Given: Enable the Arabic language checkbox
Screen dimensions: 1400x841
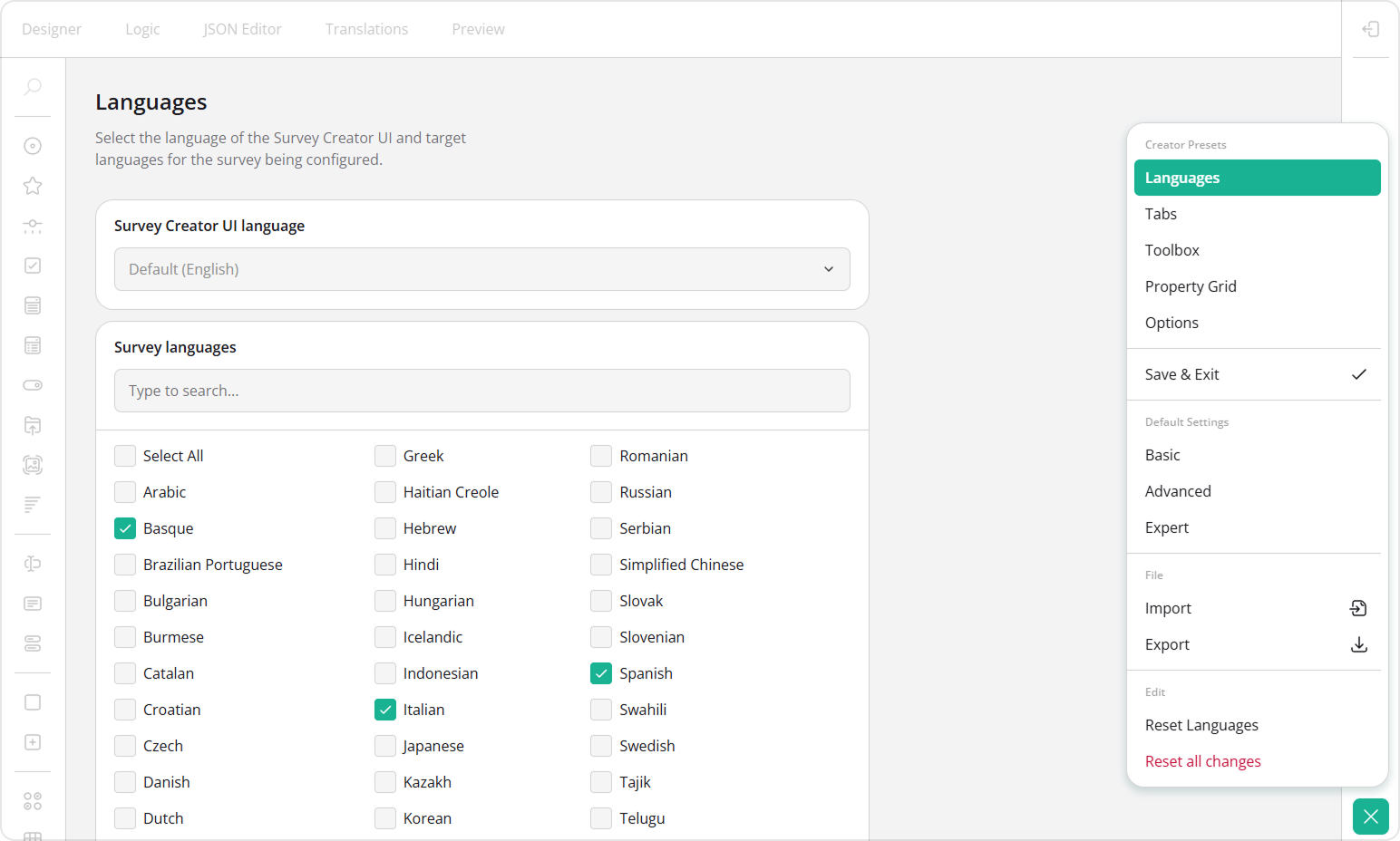Looking at the screenshot, I should point(125,491).
